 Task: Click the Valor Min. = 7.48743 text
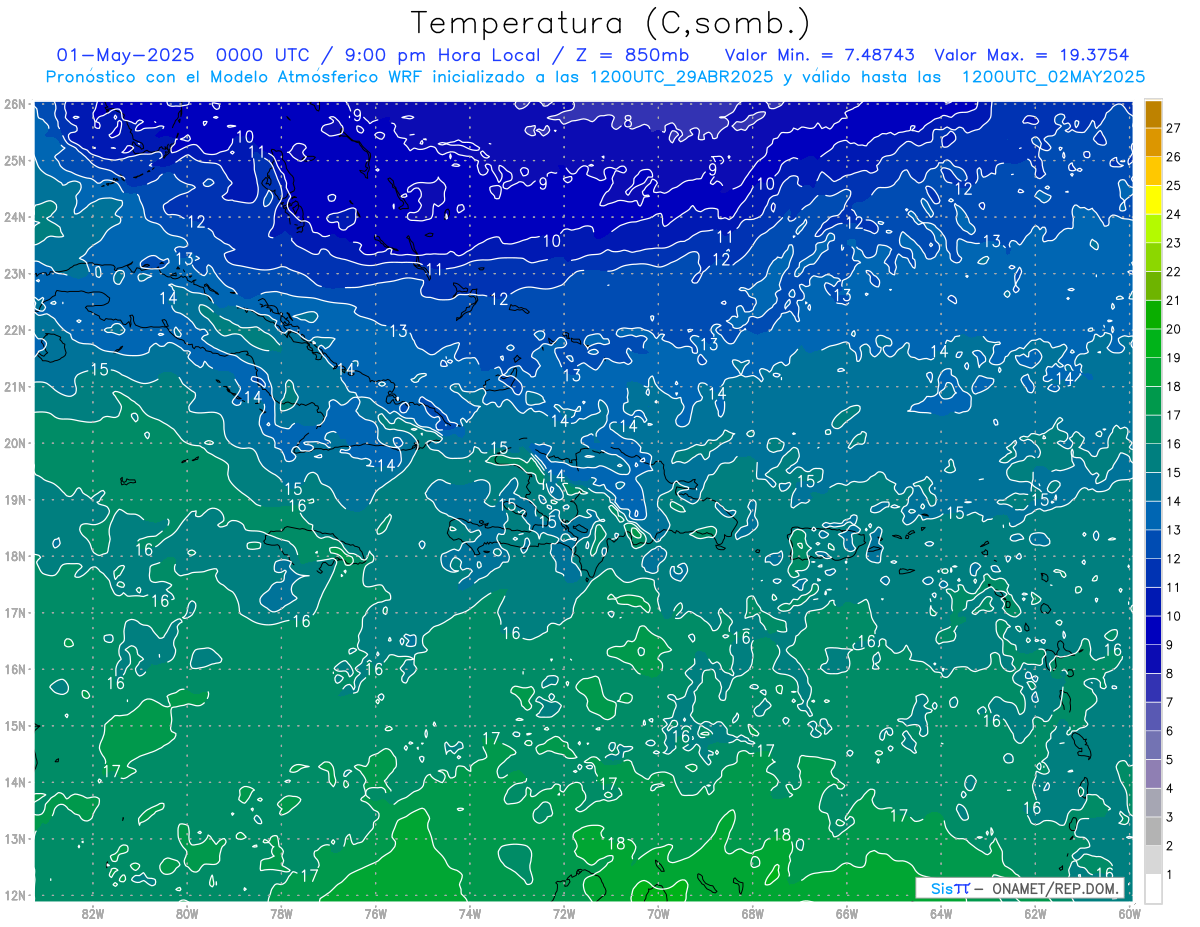click(x=821, y=55)
